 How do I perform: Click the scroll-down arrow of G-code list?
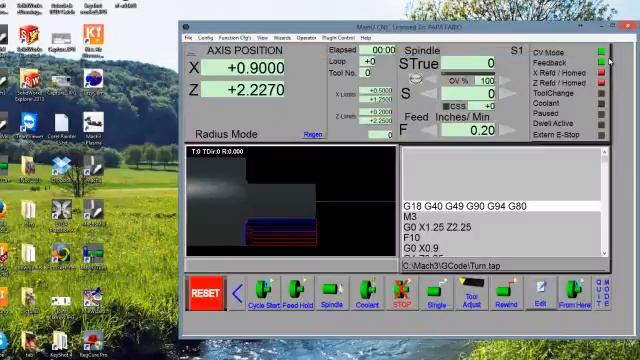coord(604,253)
